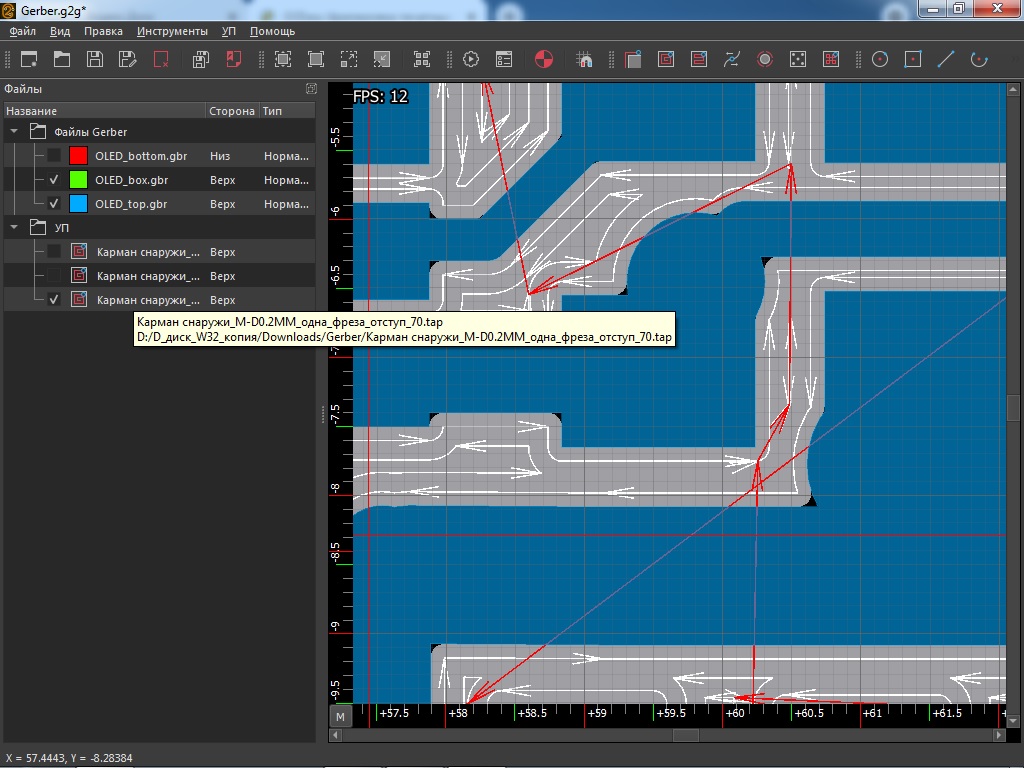Uncheck the OLED_top.gbr layer checkbox
This screenshot has width=1024, height=768.
coord(54,204)
